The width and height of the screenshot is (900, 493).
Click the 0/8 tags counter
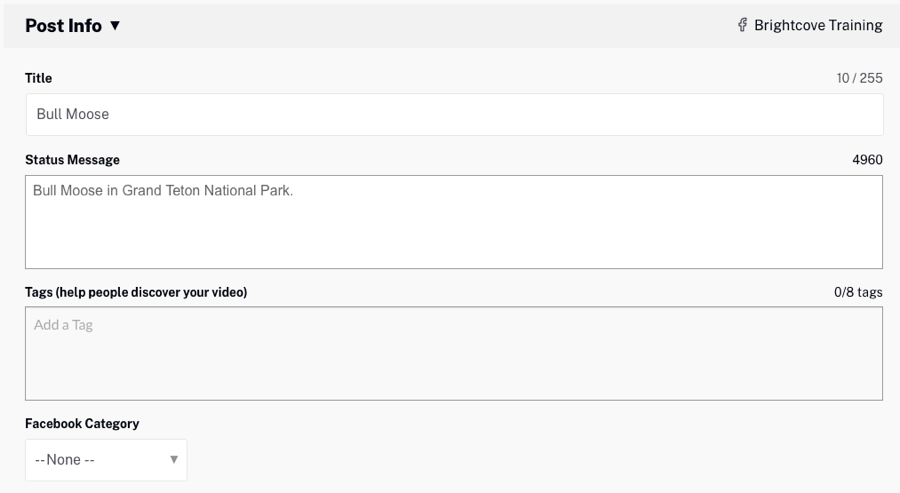[858, 292]
